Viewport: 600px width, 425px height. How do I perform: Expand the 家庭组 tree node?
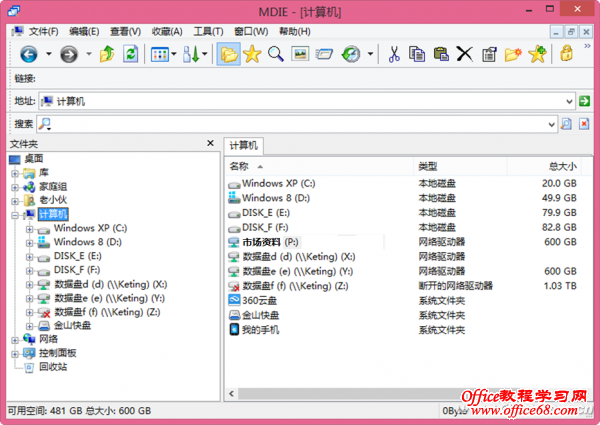coord(15,187)
